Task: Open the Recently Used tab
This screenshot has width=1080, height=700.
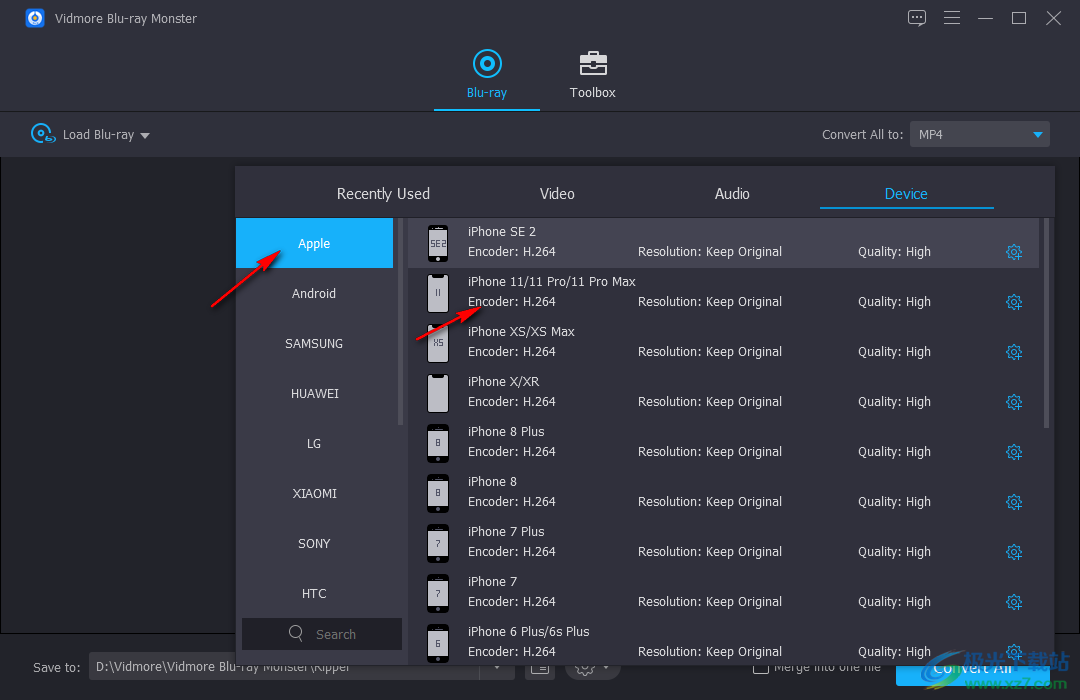Action: pos(383,194)
